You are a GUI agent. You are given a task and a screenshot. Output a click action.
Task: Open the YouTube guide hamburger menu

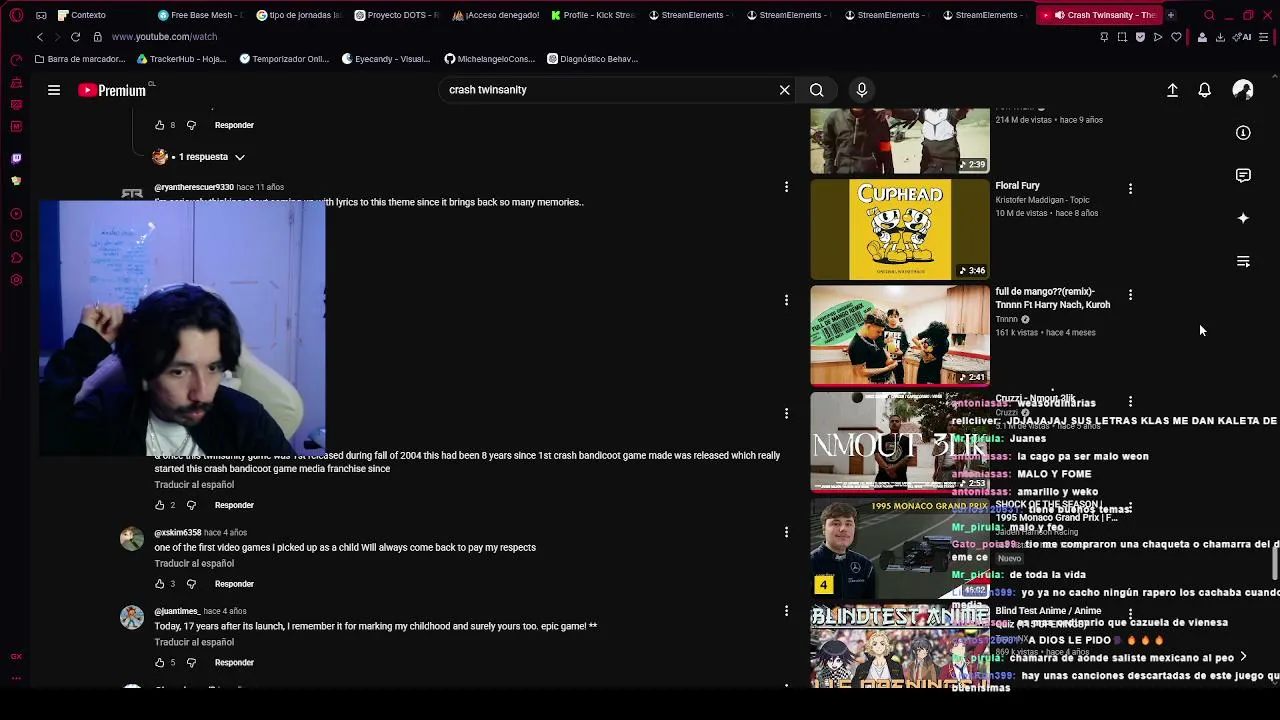coord(54,90)
